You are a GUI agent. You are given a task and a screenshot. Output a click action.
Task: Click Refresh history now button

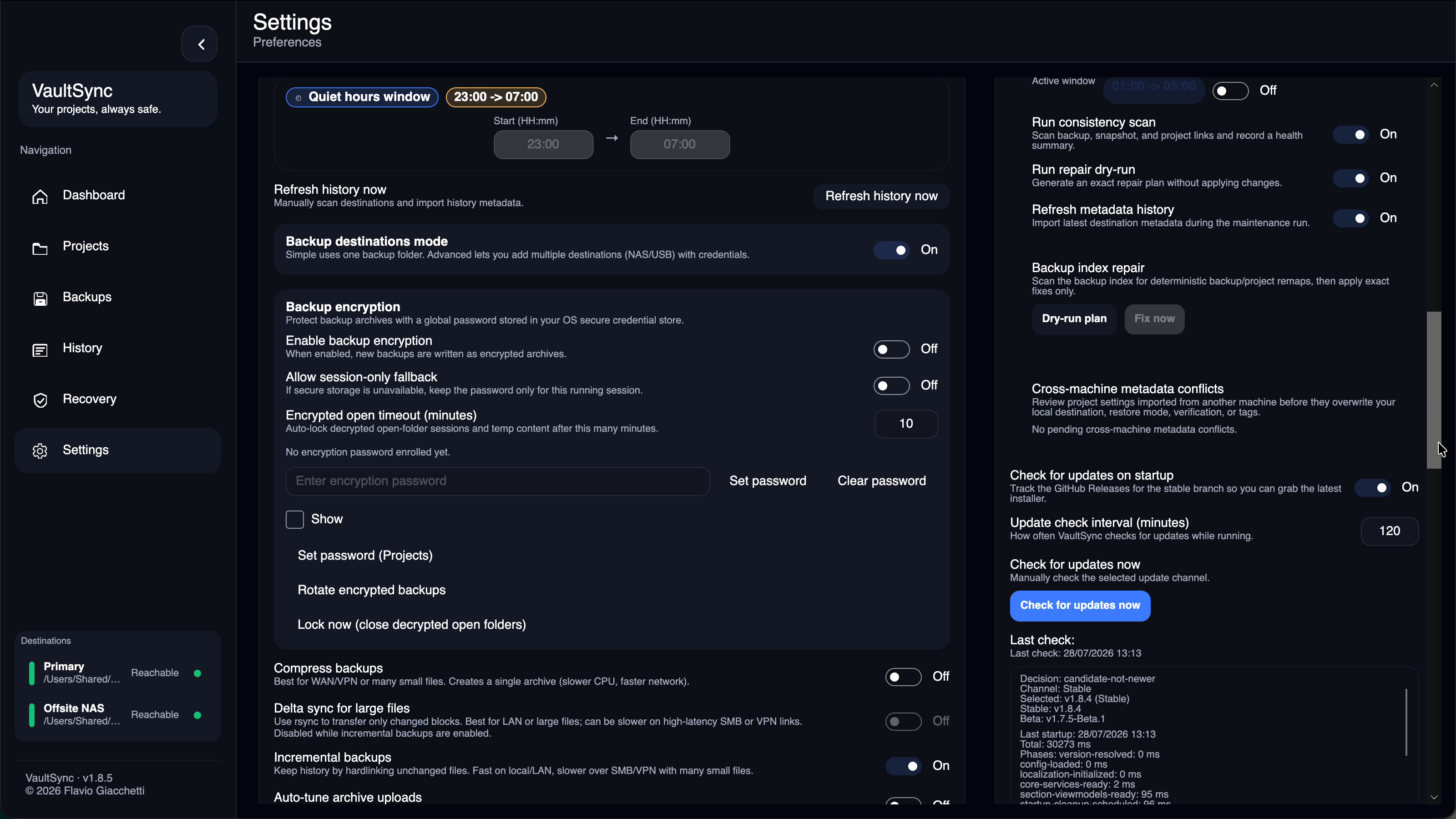pos(881,196)
